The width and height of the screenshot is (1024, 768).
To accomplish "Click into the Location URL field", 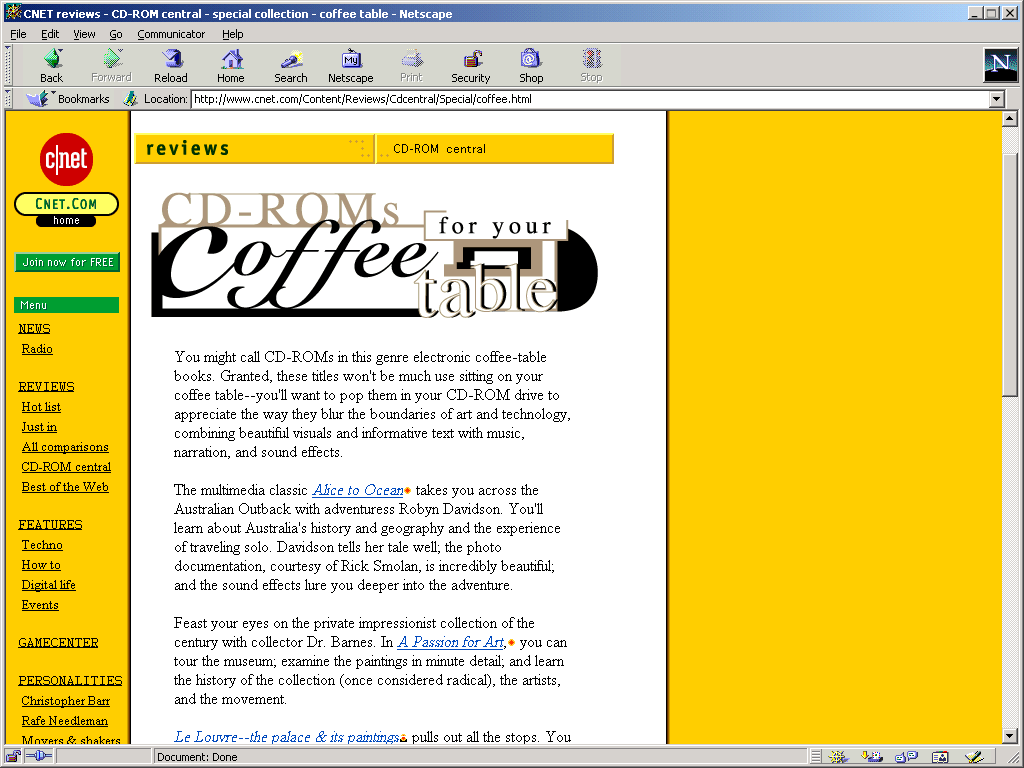I will [590, 99].
